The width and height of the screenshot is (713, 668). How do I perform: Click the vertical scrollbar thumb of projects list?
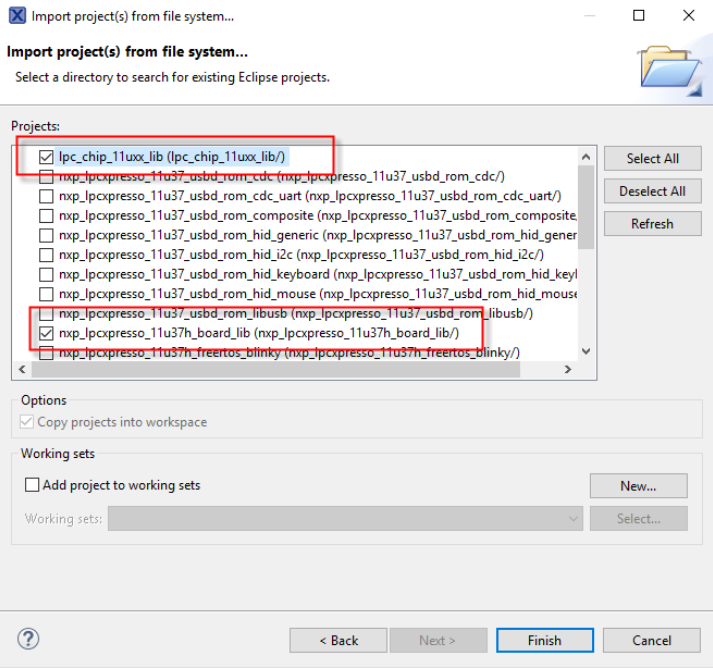click(x=586, y=207)
